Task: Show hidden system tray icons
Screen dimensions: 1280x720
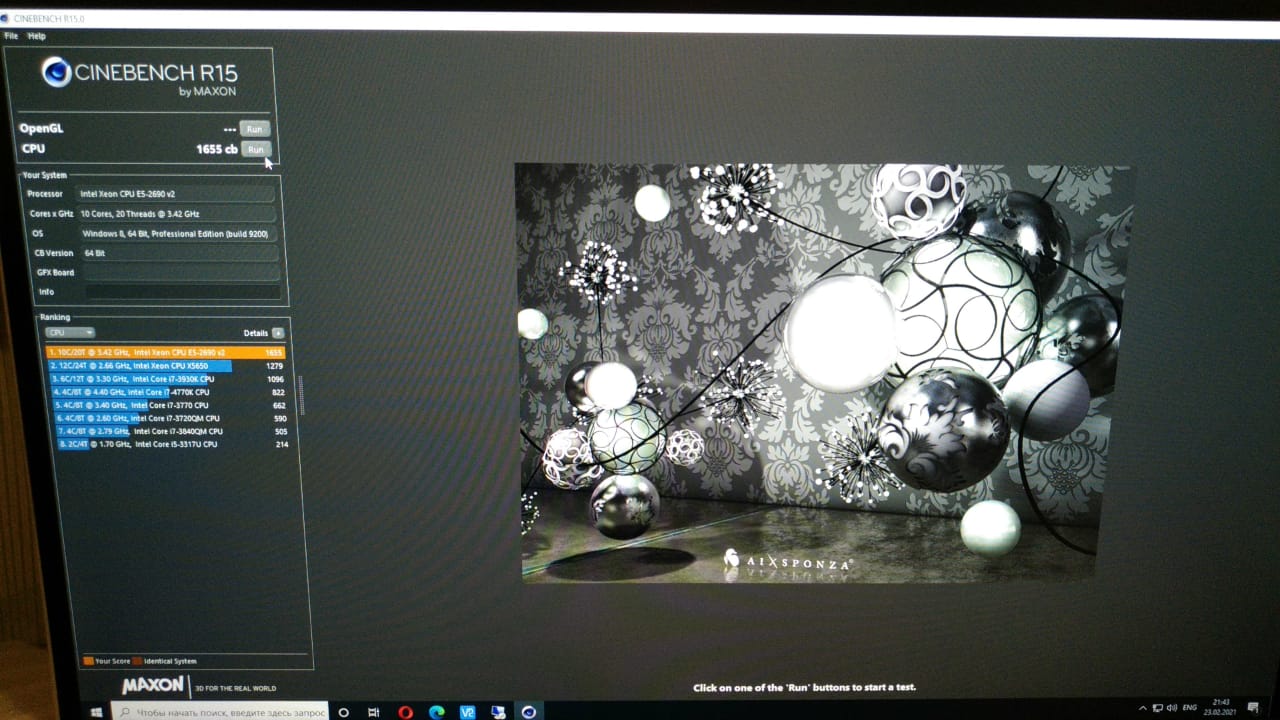Action: coord(1143,707)
